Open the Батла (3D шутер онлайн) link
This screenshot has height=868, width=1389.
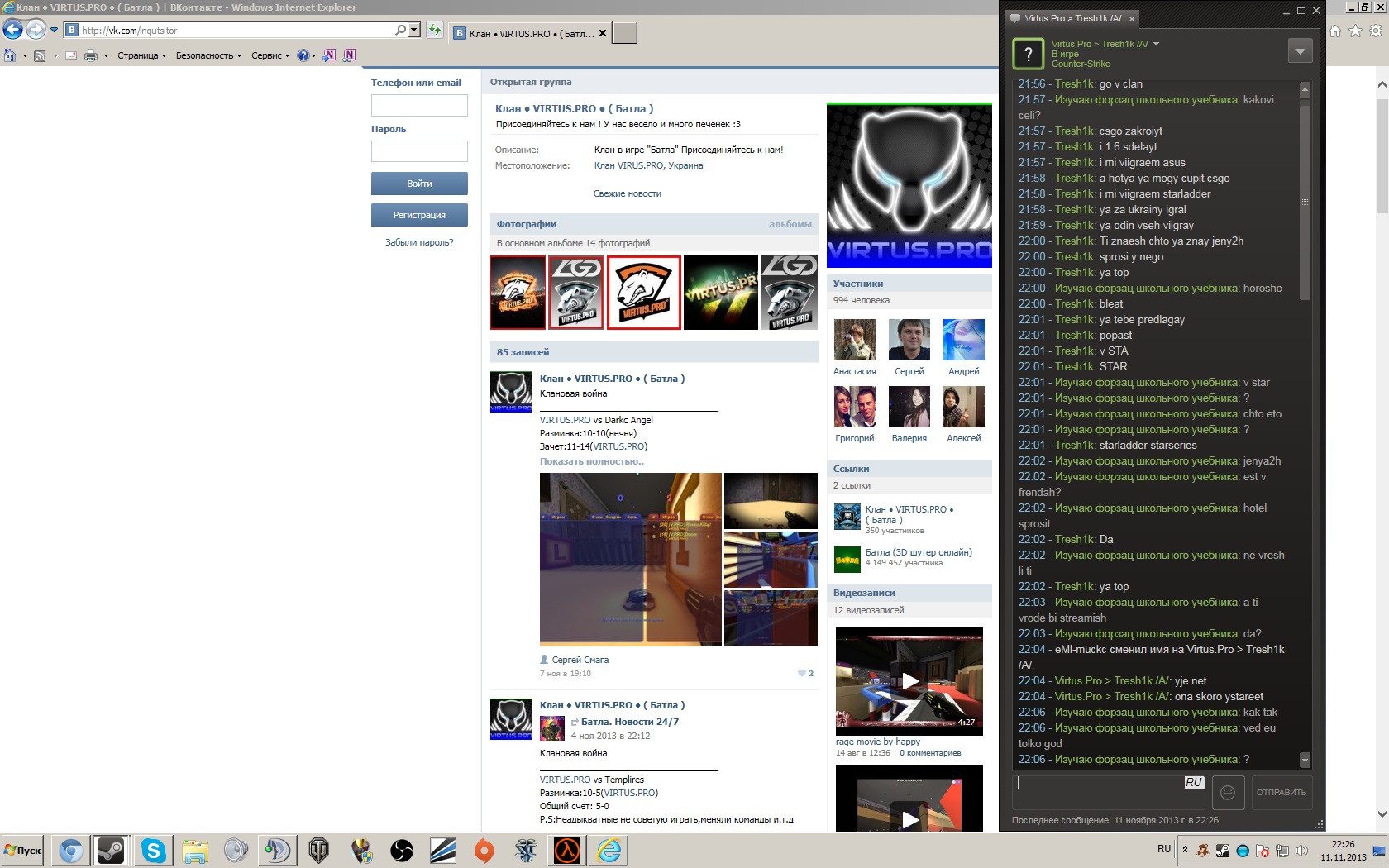click(919, 552)
